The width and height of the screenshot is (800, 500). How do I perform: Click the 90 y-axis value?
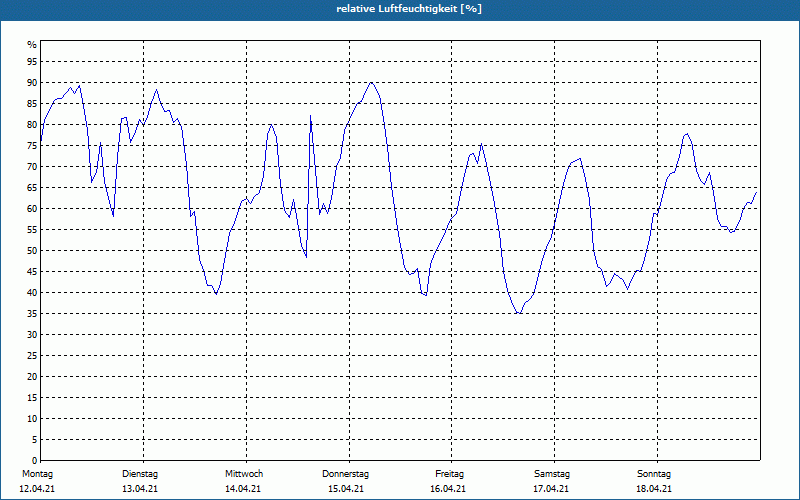pos(32,83)
